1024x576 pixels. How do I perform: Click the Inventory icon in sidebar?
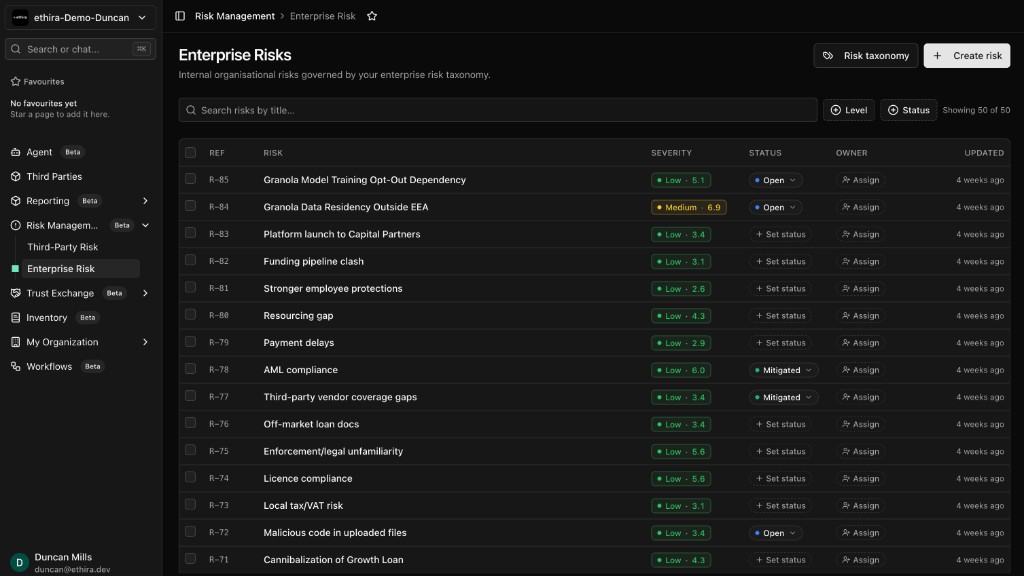pyautogui.click(x=16, y=317)
